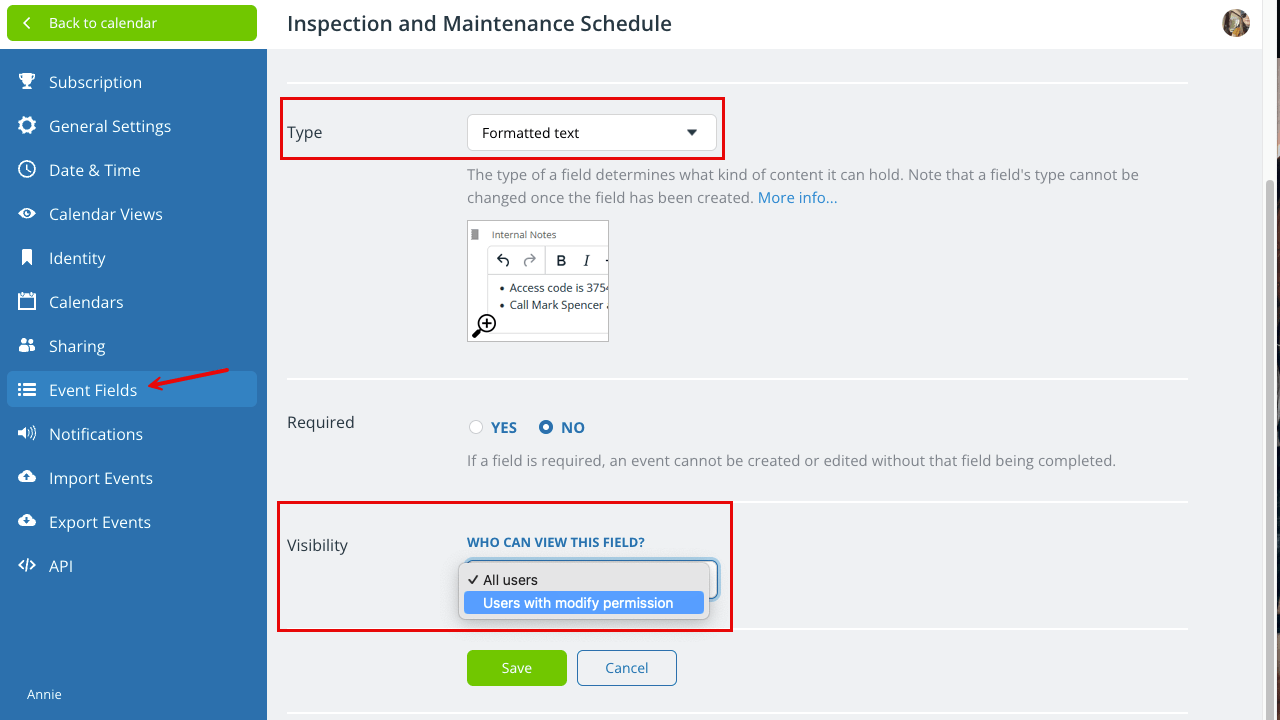Click the API code icon
Viewport: 1280px width, 720px height.
[x=27, y=566]
